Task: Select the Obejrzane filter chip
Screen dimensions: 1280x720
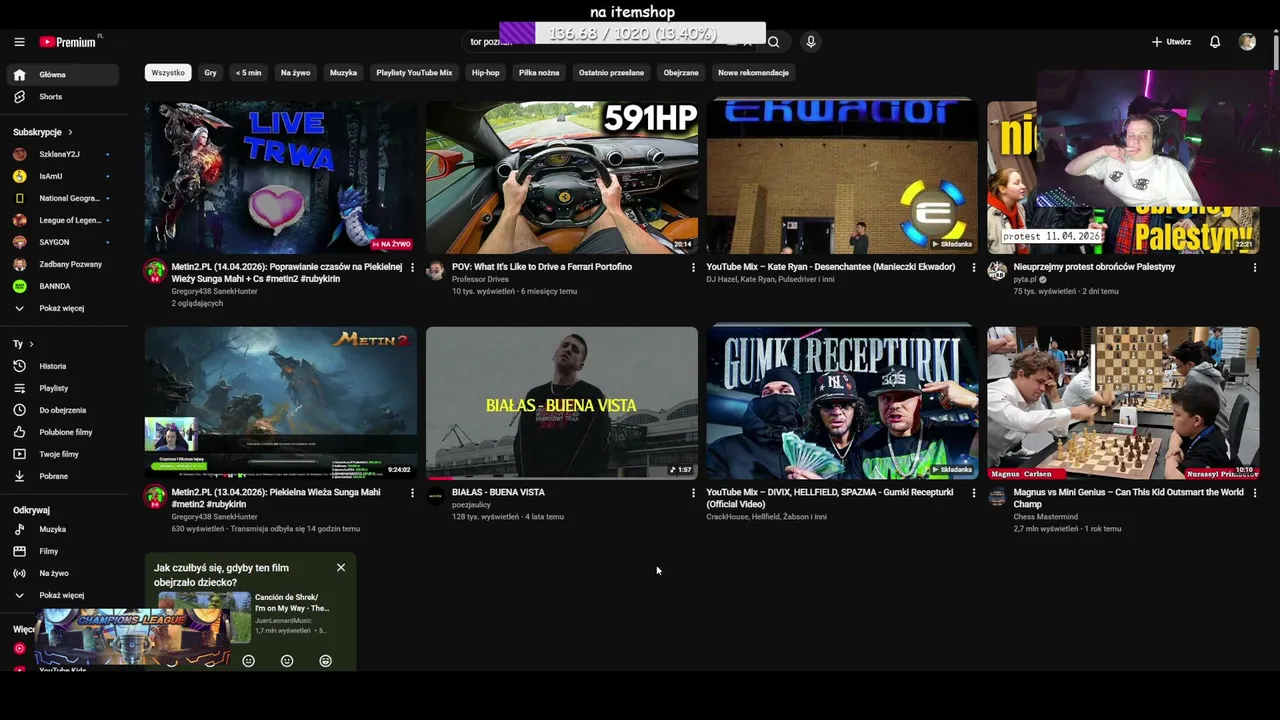Action: tap(681, 73)
